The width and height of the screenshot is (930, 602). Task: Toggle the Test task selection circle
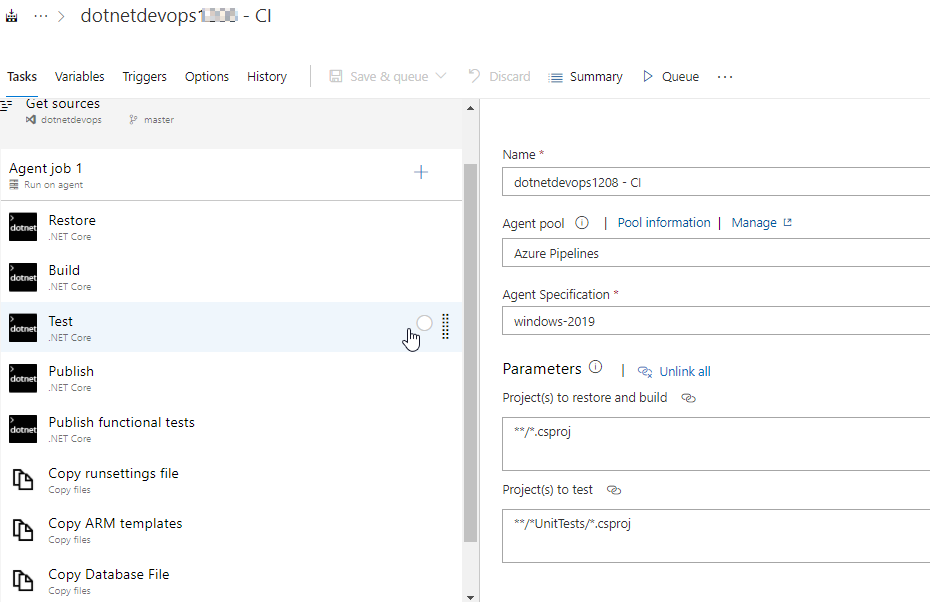(x=424, y=323)
